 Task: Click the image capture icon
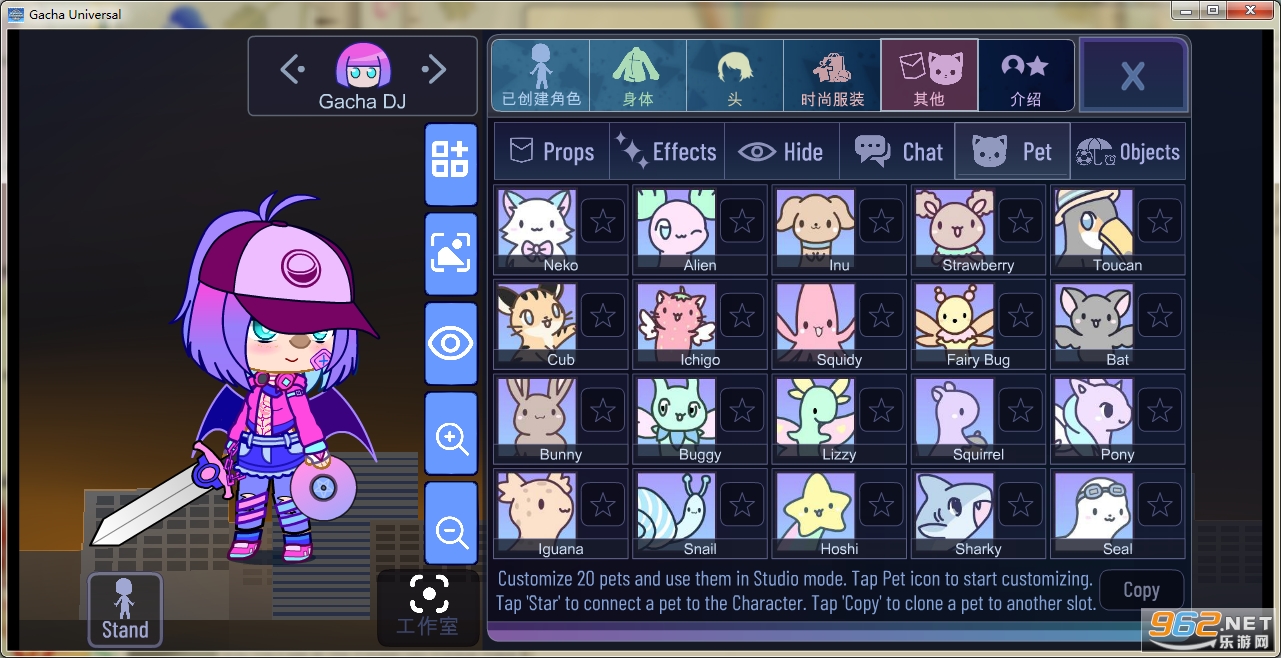451,254
